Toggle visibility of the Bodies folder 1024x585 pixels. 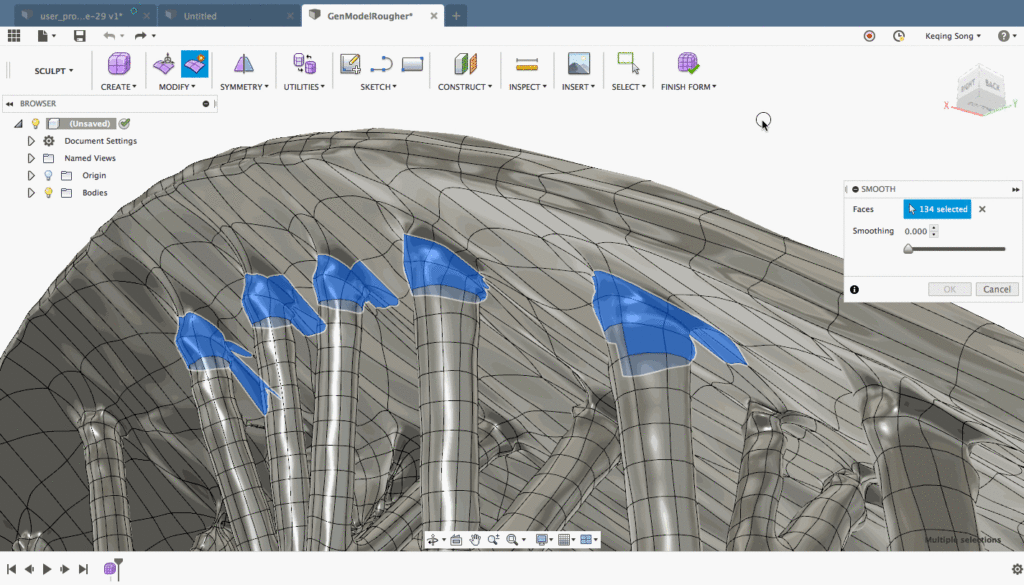[48, 192]
